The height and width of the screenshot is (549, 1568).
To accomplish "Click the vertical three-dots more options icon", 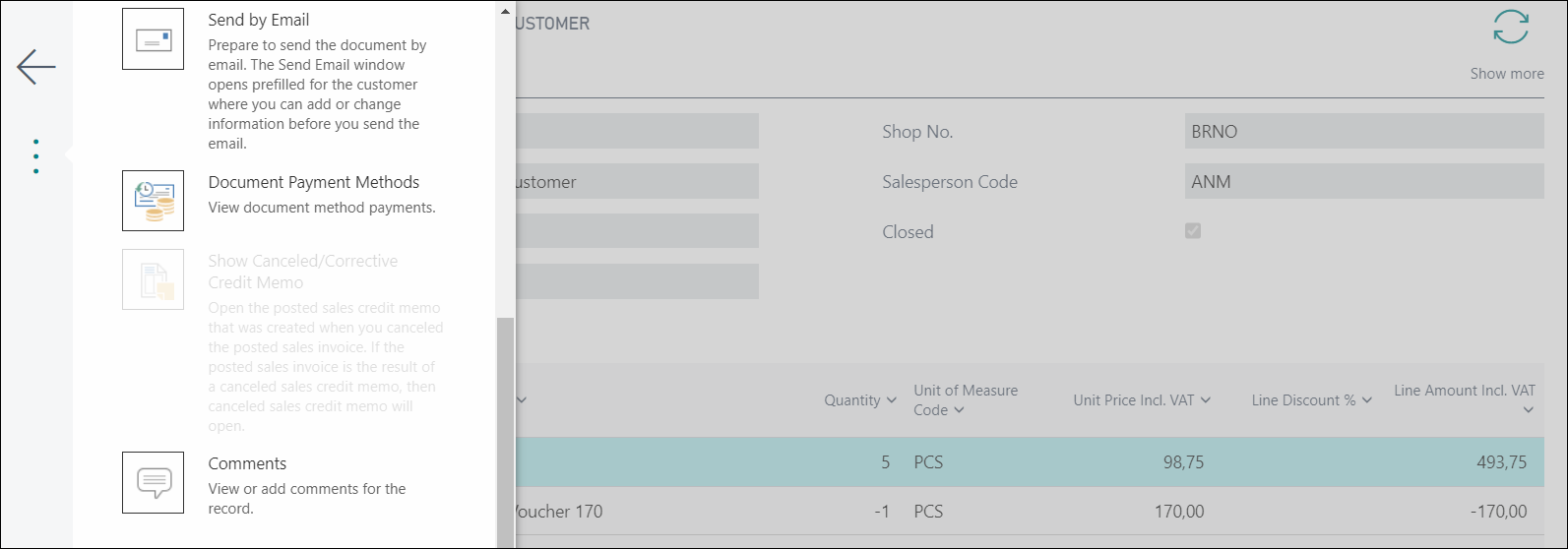I will tap(36, 156).
